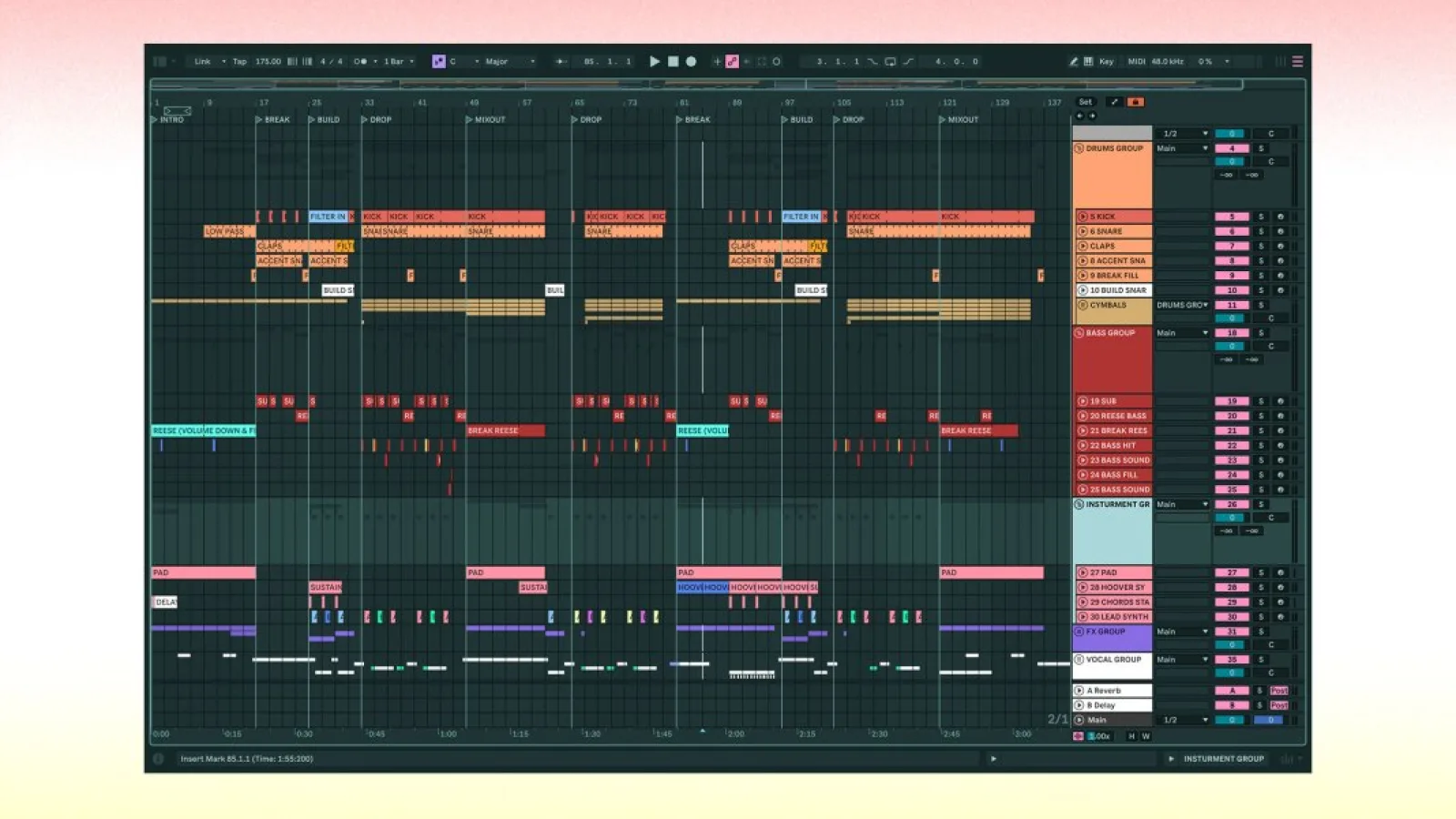Jump to the first BREAK locator
Viewport: 1456px width, 819px height.
pyautogui.click(x=273, y=119)
